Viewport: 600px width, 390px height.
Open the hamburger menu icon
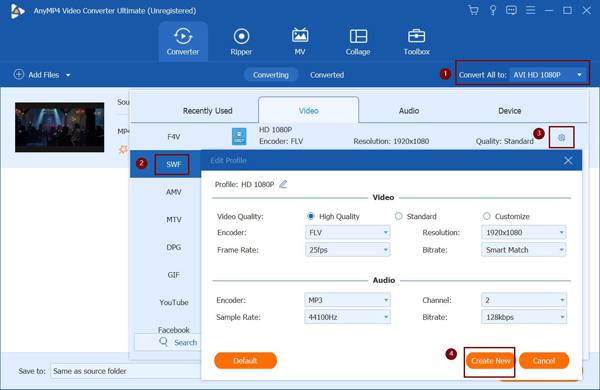click(530, 10)
